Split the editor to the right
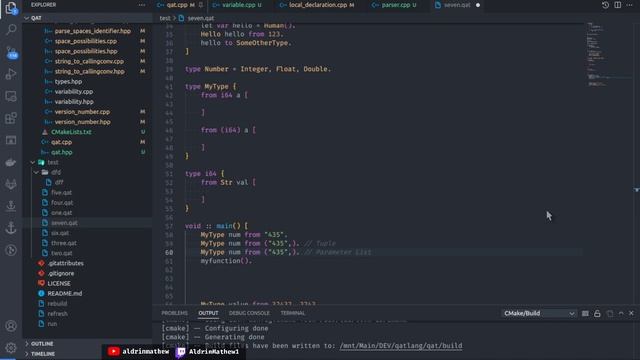Viewport: 640px width, 360px height. click(x=618, y=5)
